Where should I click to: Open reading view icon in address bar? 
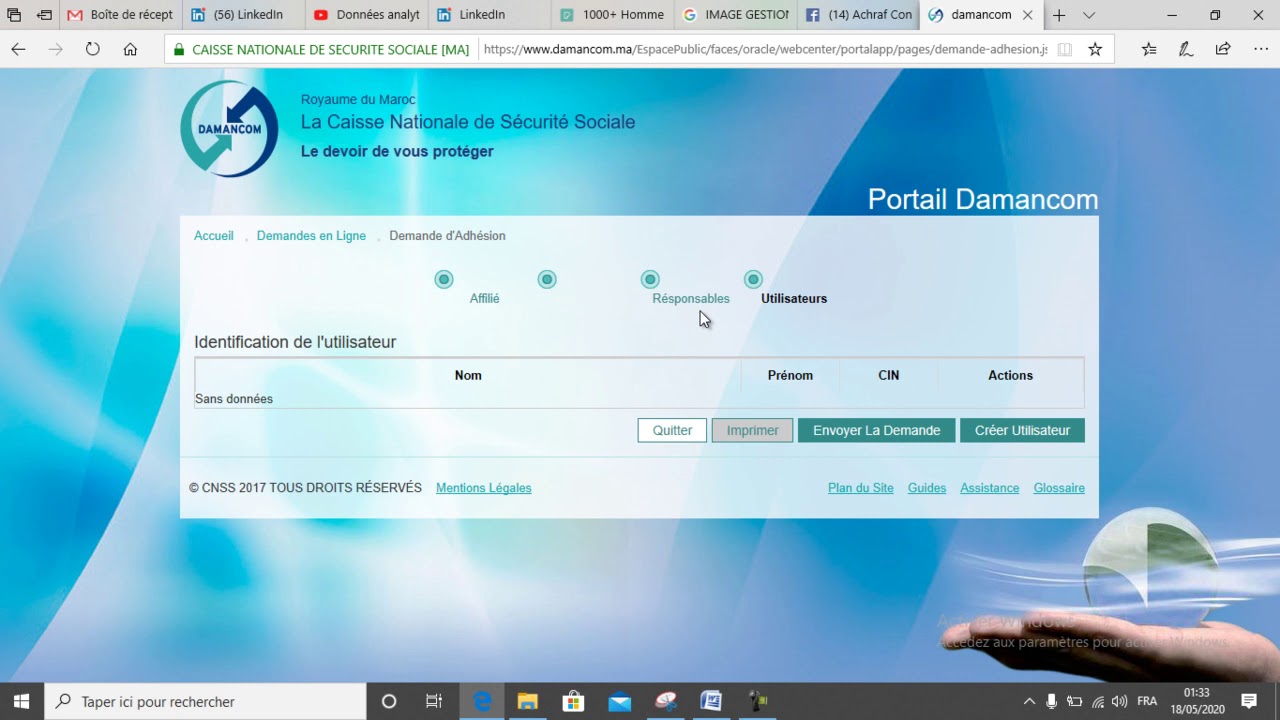[1065, 49]
